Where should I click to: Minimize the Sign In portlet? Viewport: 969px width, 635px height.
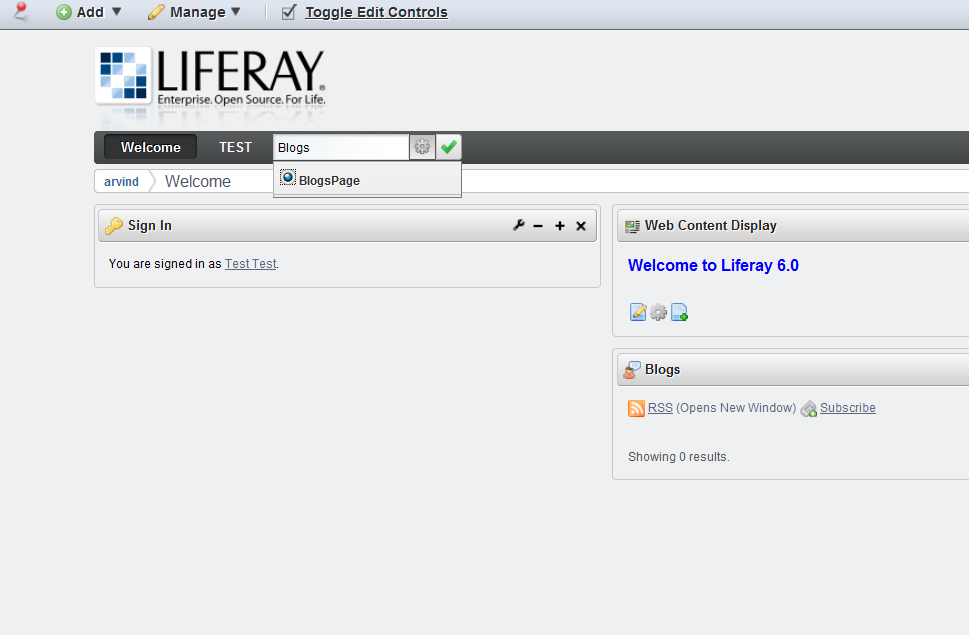(539, 226)
